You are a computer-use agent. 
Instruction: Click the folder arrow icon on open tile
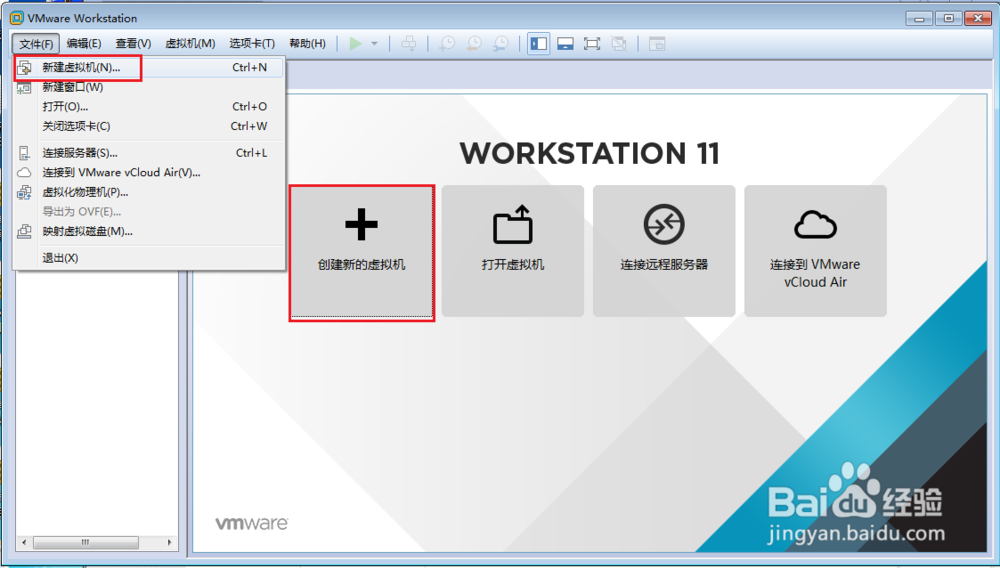click(513, 224)
